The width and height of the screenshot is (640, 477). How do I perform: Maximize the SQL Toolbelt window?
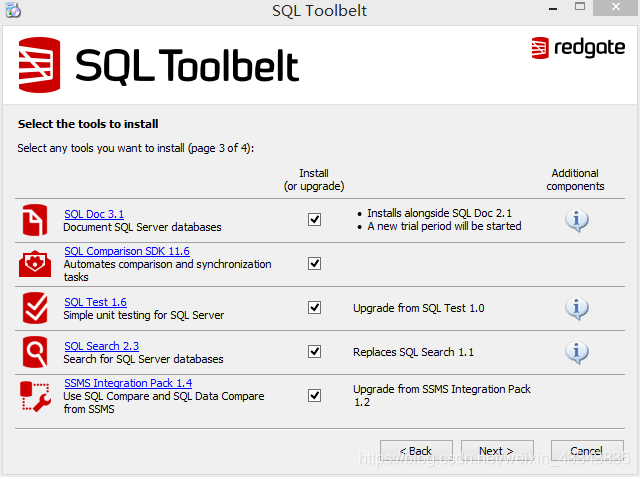580,7
